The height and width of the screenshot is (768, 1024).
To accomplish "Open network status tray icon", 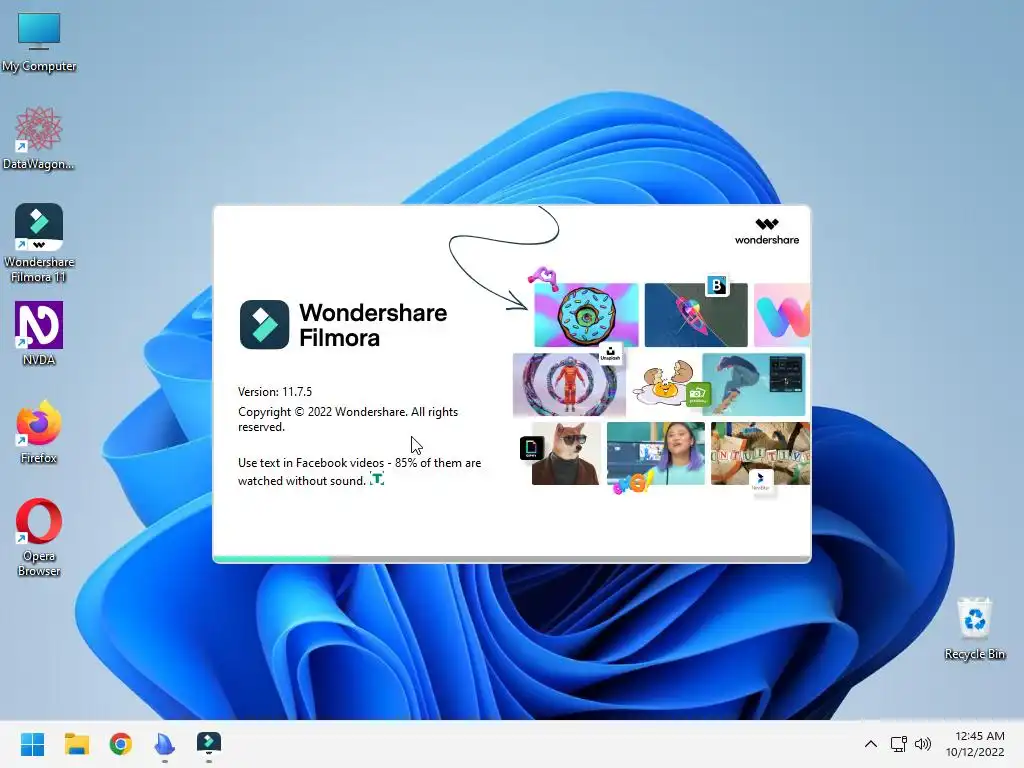I will [x=898, y=744].
